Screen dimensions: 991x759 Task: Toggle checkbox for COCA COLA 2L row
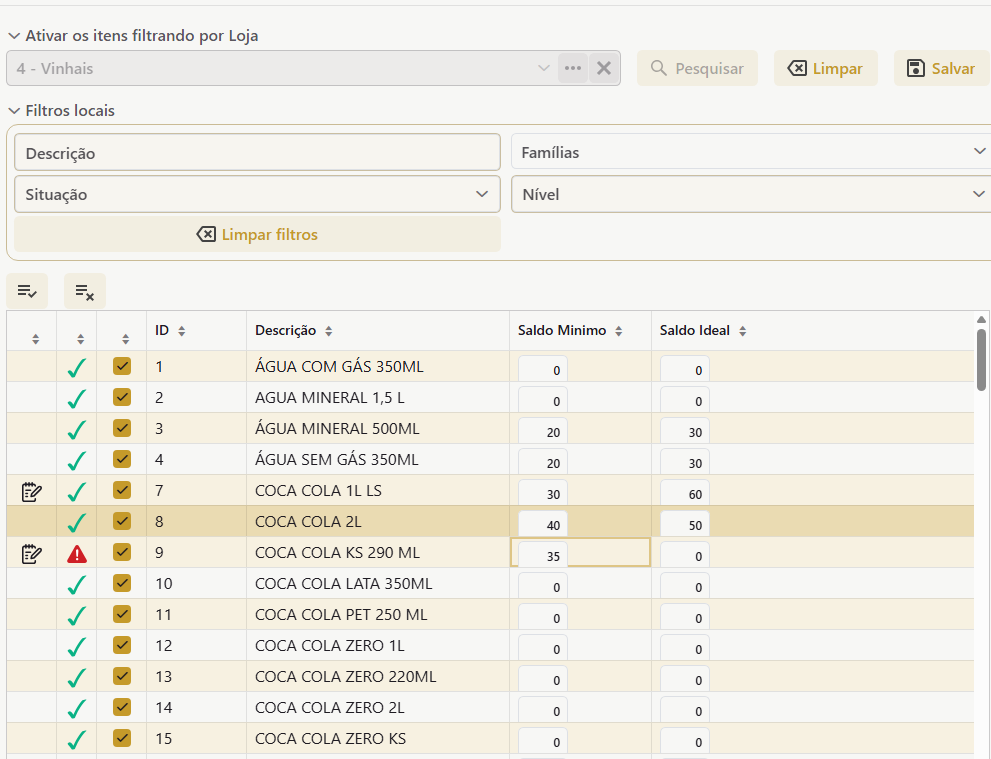[x=122, y=521]
